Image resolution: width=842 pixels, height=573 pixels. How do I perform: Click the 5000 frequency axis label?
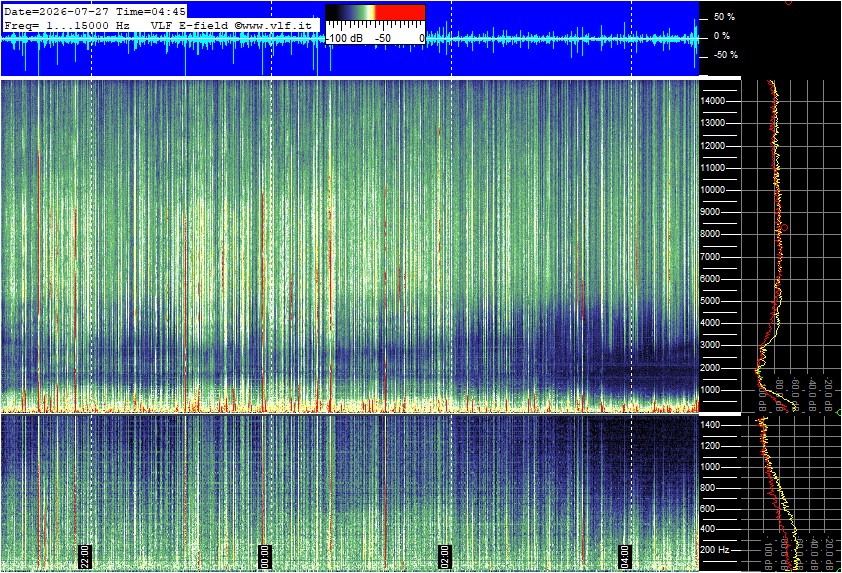[711, 301]
